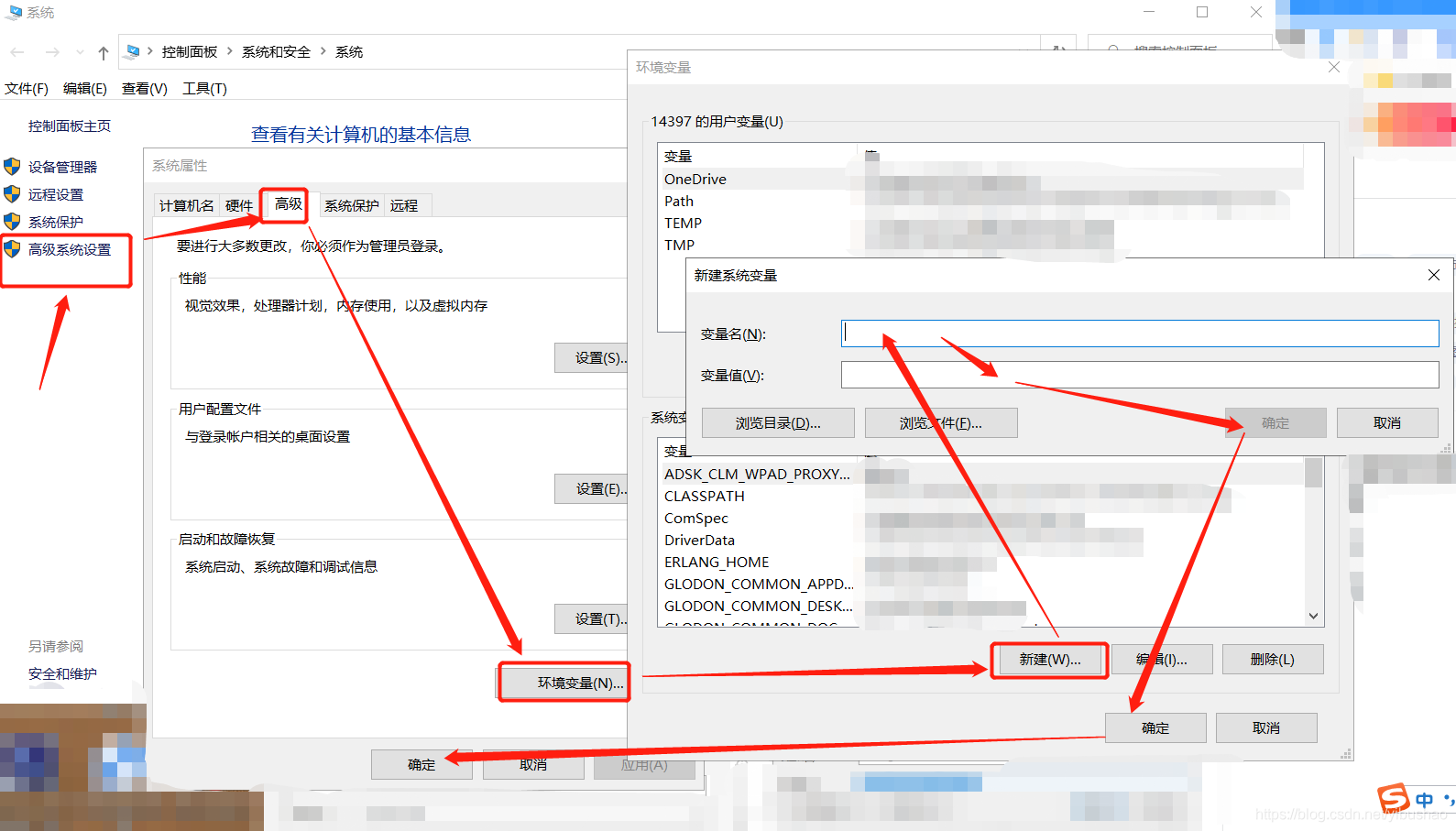
Task: Click the Back navigation arrow
Action: coord(17,52)
